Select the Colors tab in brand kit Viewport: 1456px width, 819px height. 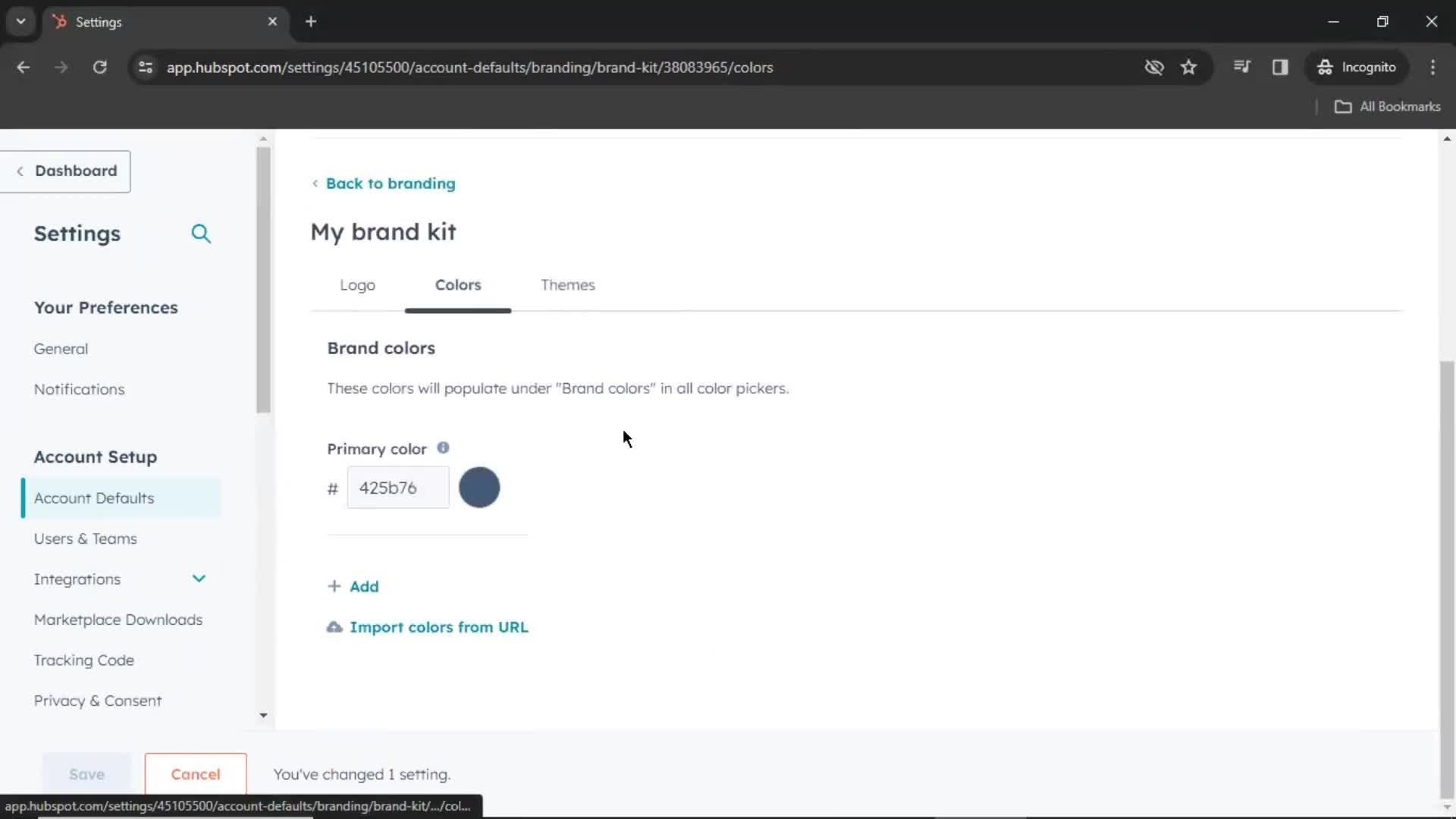pyautogui.click(x=458, y=285)
